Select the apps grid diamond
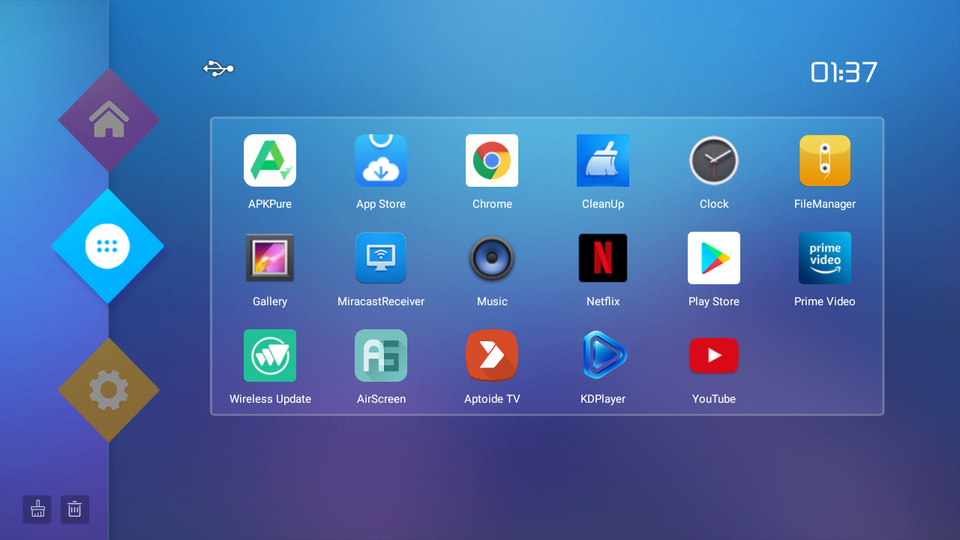Image resolution: width=960 pixels, height=540 pixels. click(x=108, y=246)
